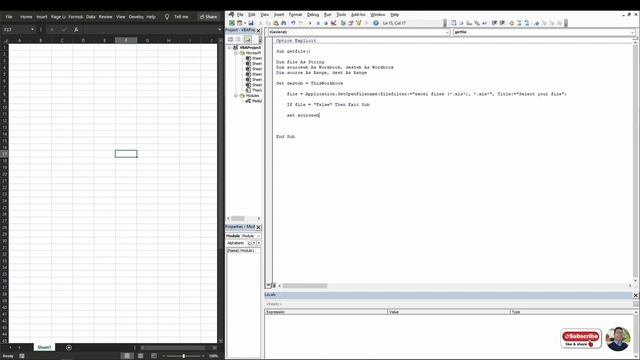Select Normal view icon in Excel status bar
640x360 pixels.
[x=127, y=356]
